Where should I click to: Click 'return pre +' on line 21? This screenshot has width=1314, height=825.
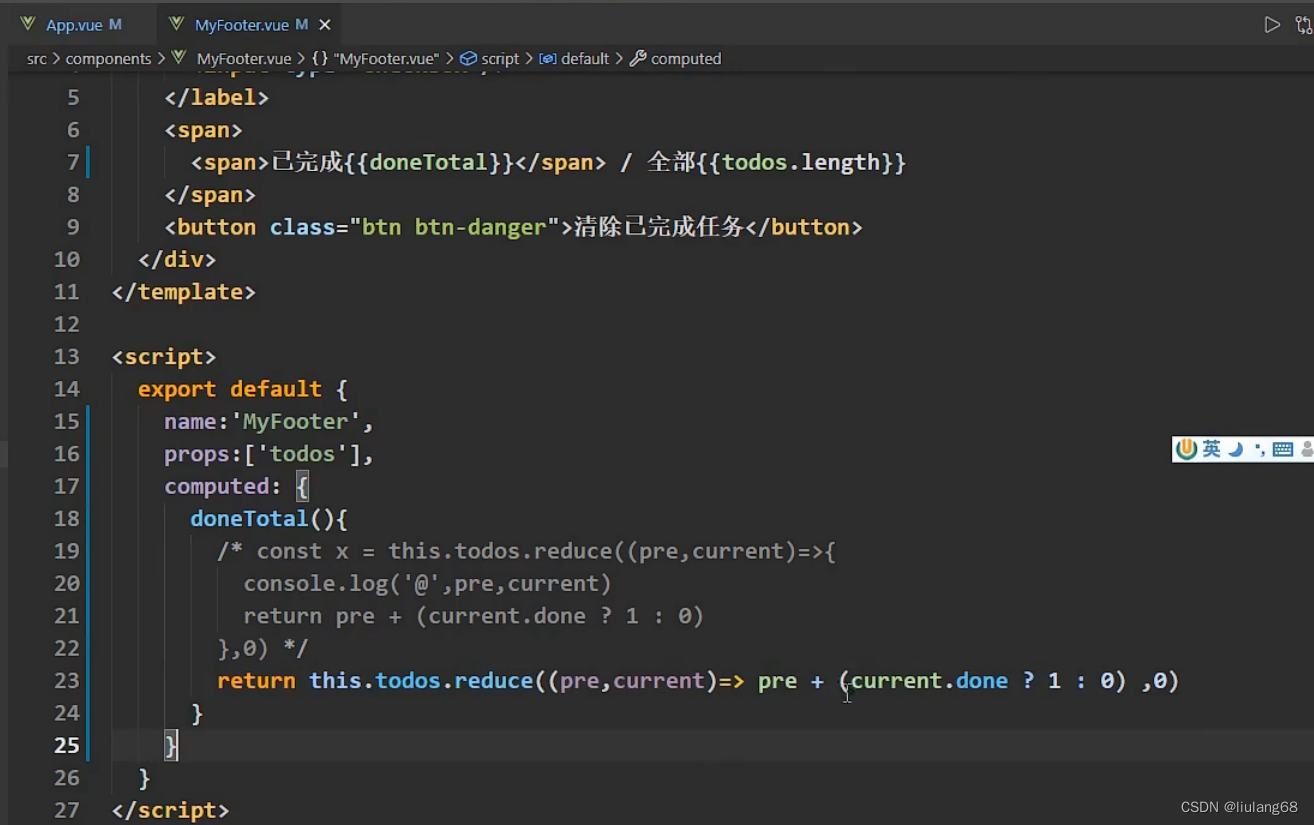322,616
